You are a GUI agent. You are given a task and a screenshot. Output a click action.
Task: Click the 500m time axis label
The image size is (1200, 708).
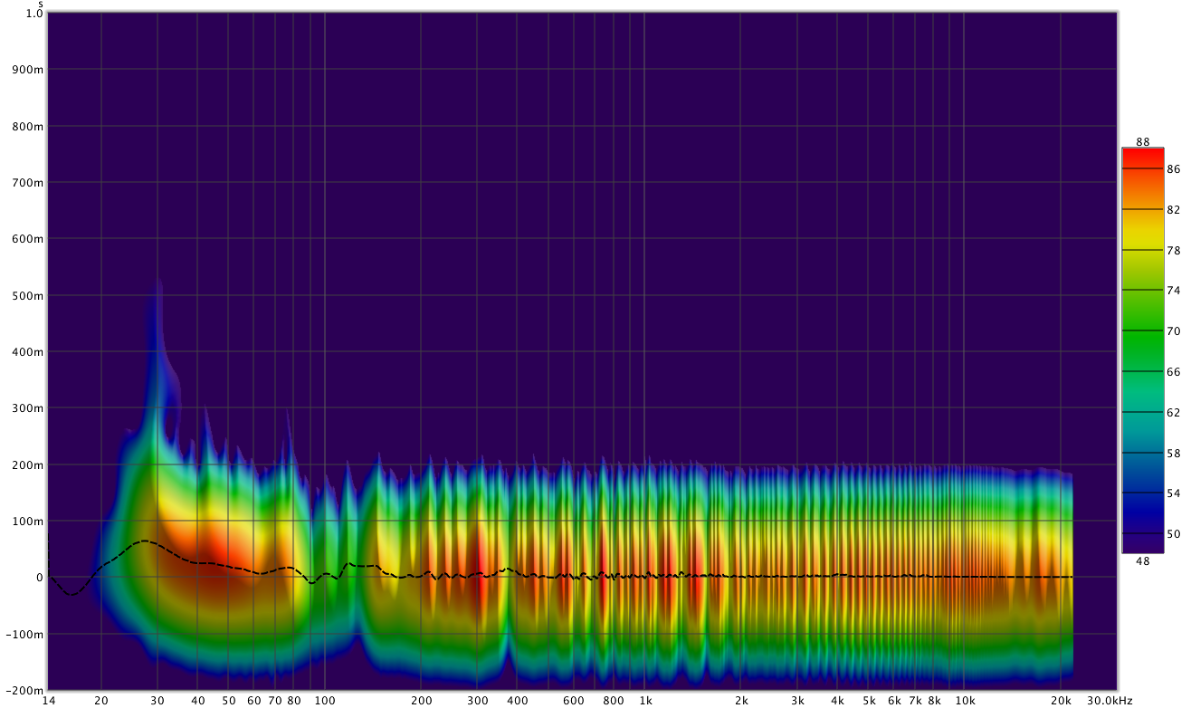point(27,296)
